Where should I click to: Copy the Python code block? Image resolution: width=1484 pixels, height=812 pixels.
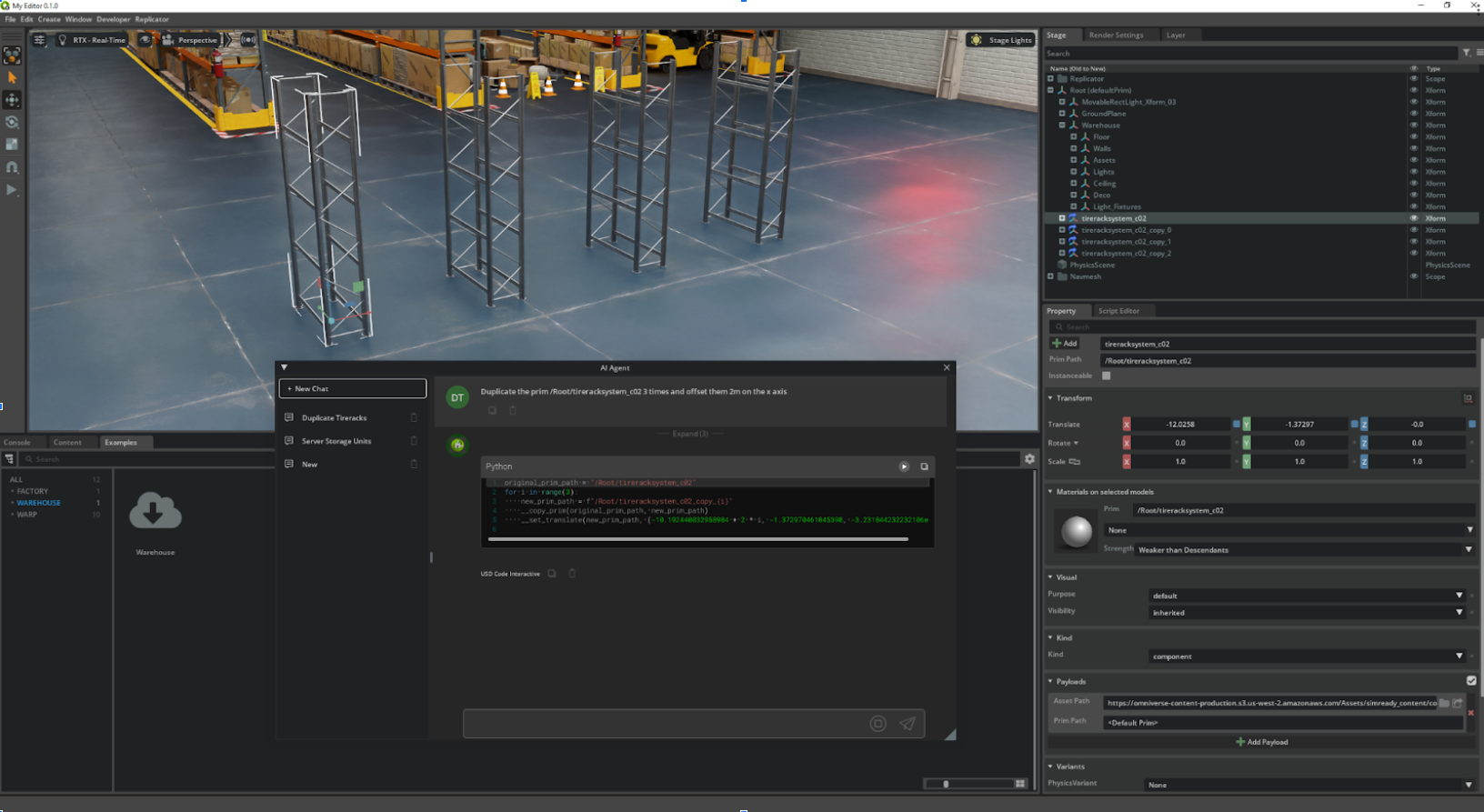click(924, 466)
